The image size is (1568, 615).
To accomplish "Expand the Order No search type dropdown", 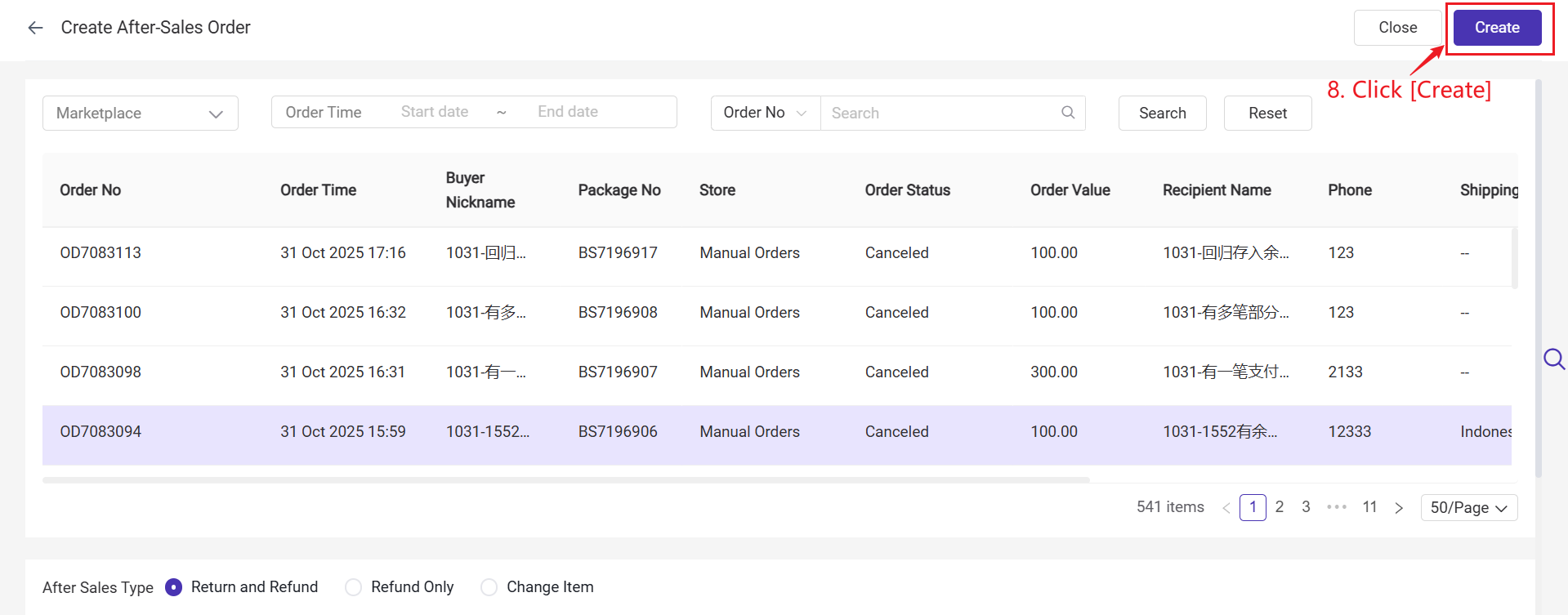I will tap(765, 113).
